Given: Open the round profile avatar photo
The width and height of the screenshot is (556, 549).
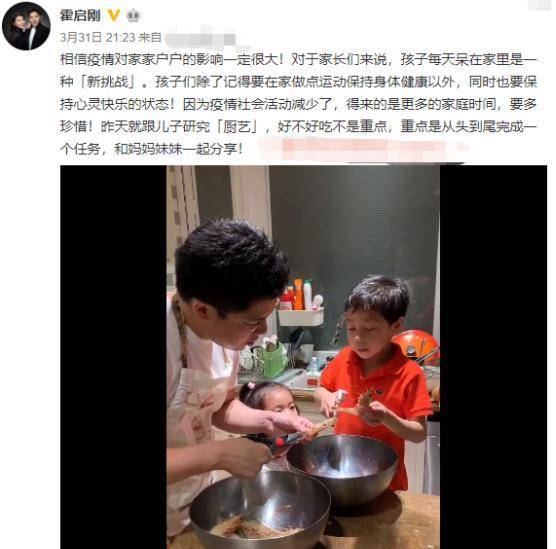Looking at the screenshot, I should coord(26,26).
